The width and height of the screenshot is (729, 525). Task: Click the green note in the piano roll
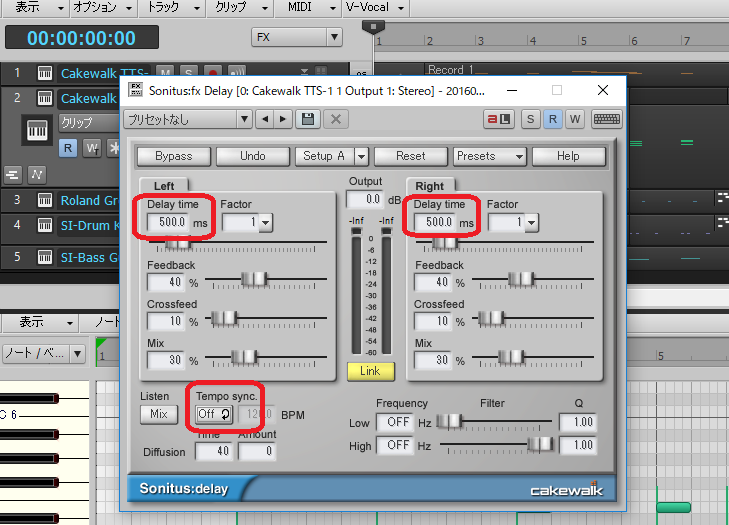[x=673, y=507]
